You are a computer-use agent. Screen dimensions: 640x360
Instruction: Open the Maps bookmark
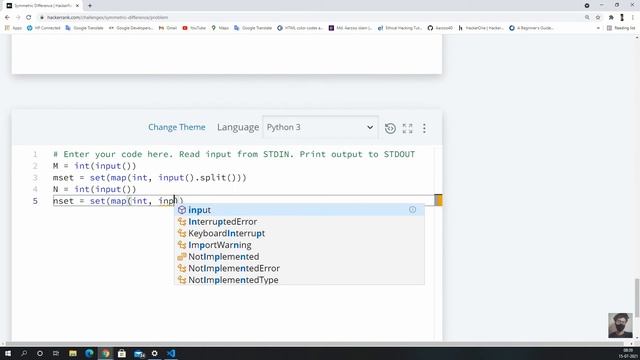pos(220,28)
